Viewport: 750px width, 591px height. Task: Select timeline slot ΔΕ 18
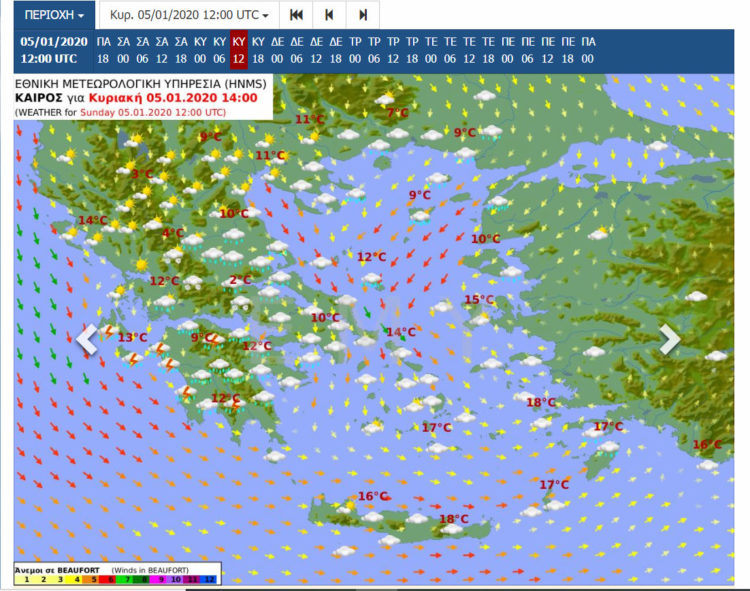[x=336, y=50]
